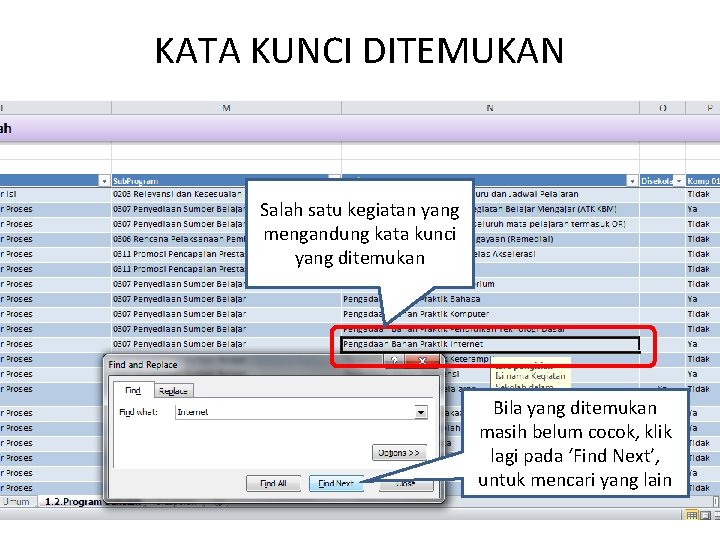Select Tidak in the 0306 Rencana row

tap(703, 239)
